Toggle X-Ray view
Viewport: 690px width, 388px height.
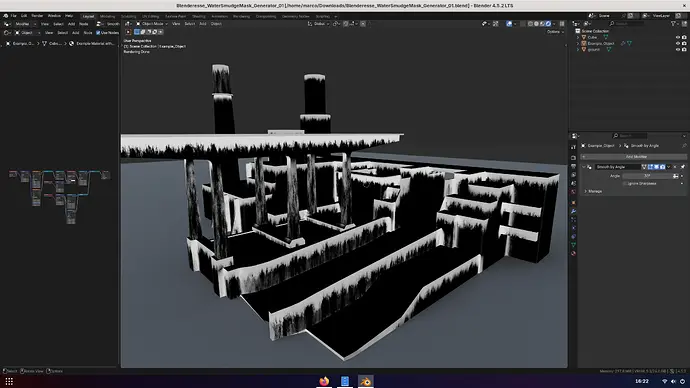click(x=523, y=24)
